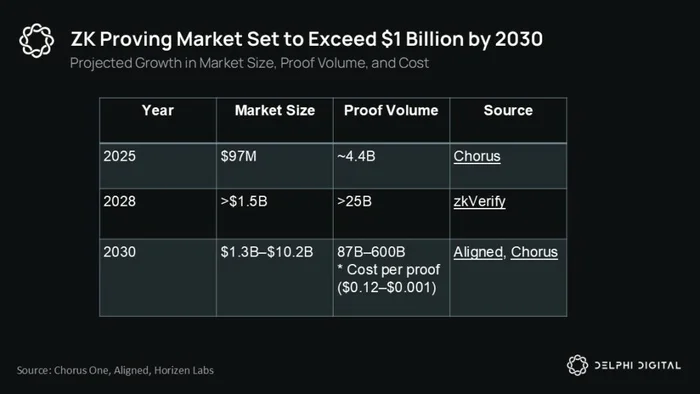The image size is (700, 394).
Task: Open the Chorus link in 2030 row
Action: click(534, 252)
